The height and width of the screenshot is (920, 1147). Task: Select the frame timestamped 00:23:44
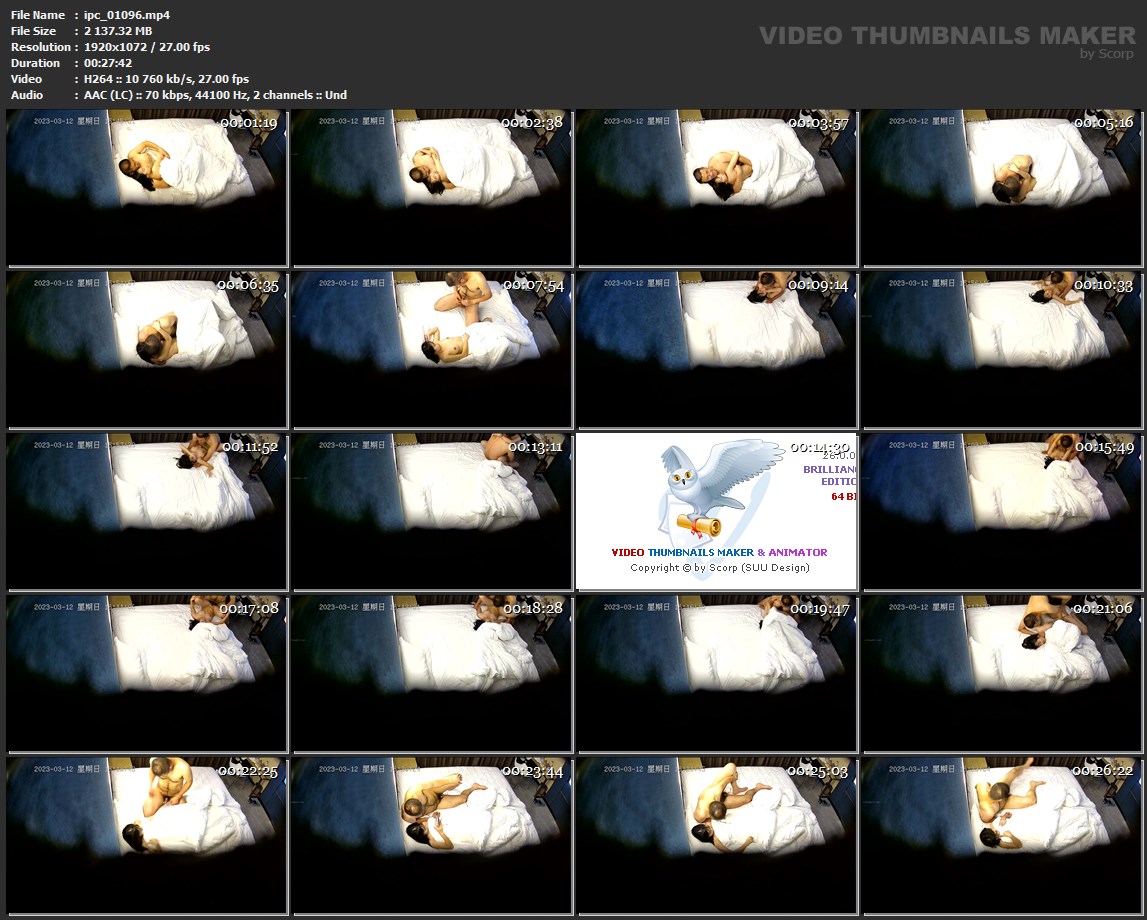[x=432, y=835]
